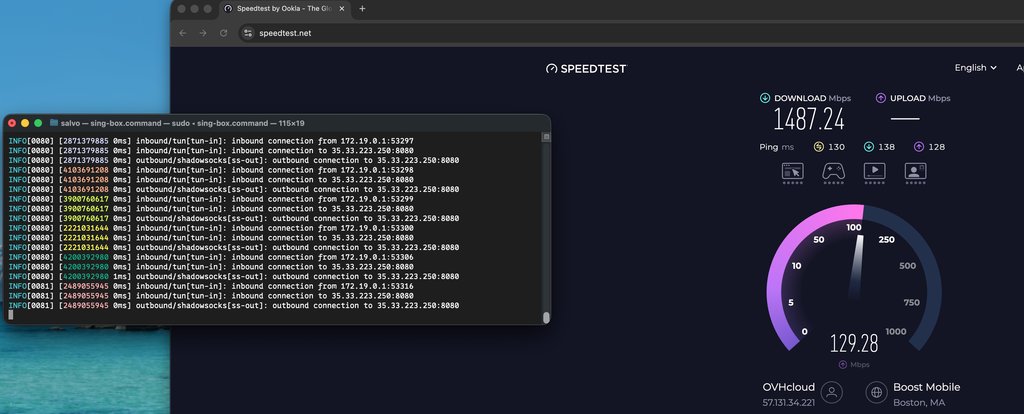The width and height of the screenshot is (1024, 414).
Task: Click the gaming controller rating icon
Action: point(833,171)
